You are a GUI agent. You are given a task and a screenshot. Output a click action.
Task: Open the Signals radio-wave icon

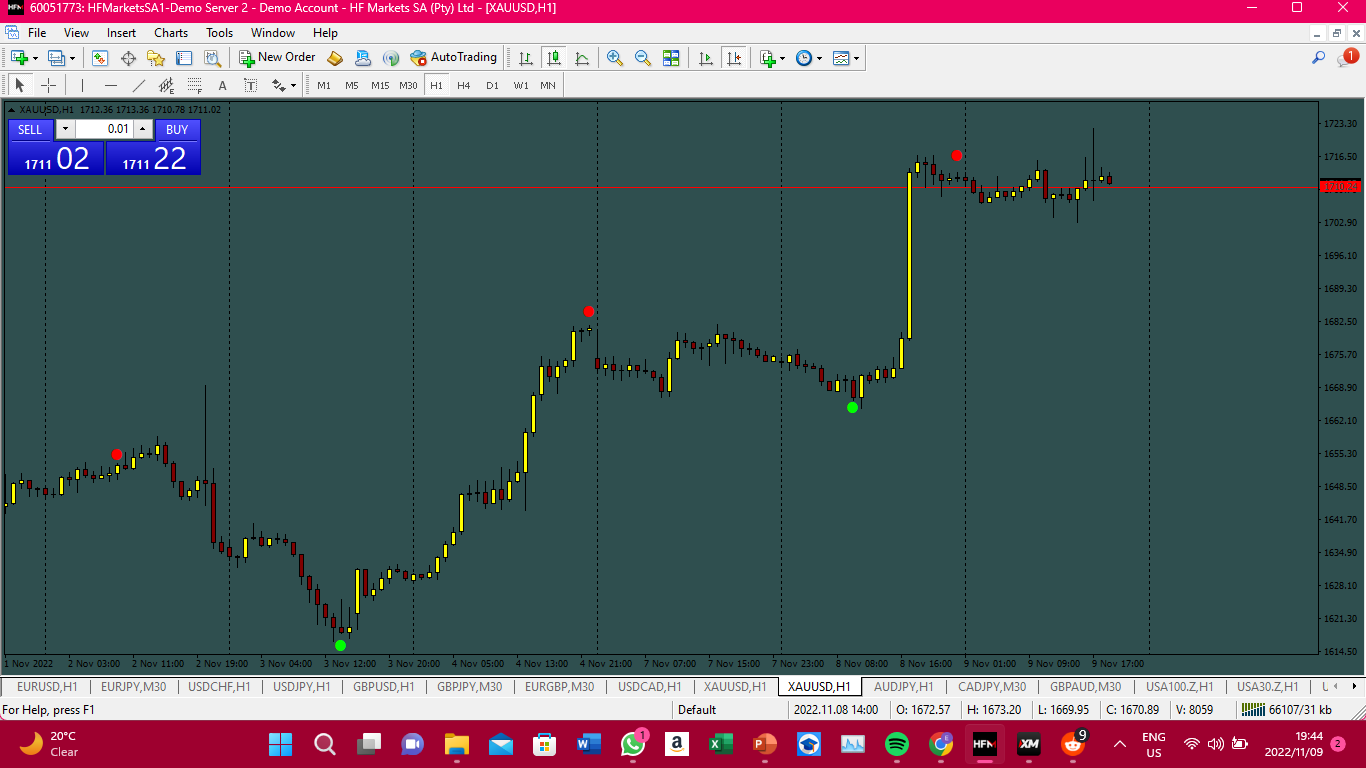(391, 58)
